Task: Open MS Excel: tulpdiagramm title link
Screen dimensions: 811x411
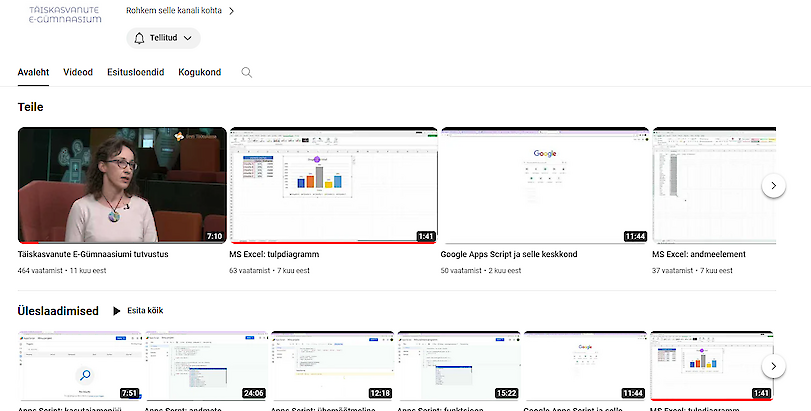Action: click(276, 255)
